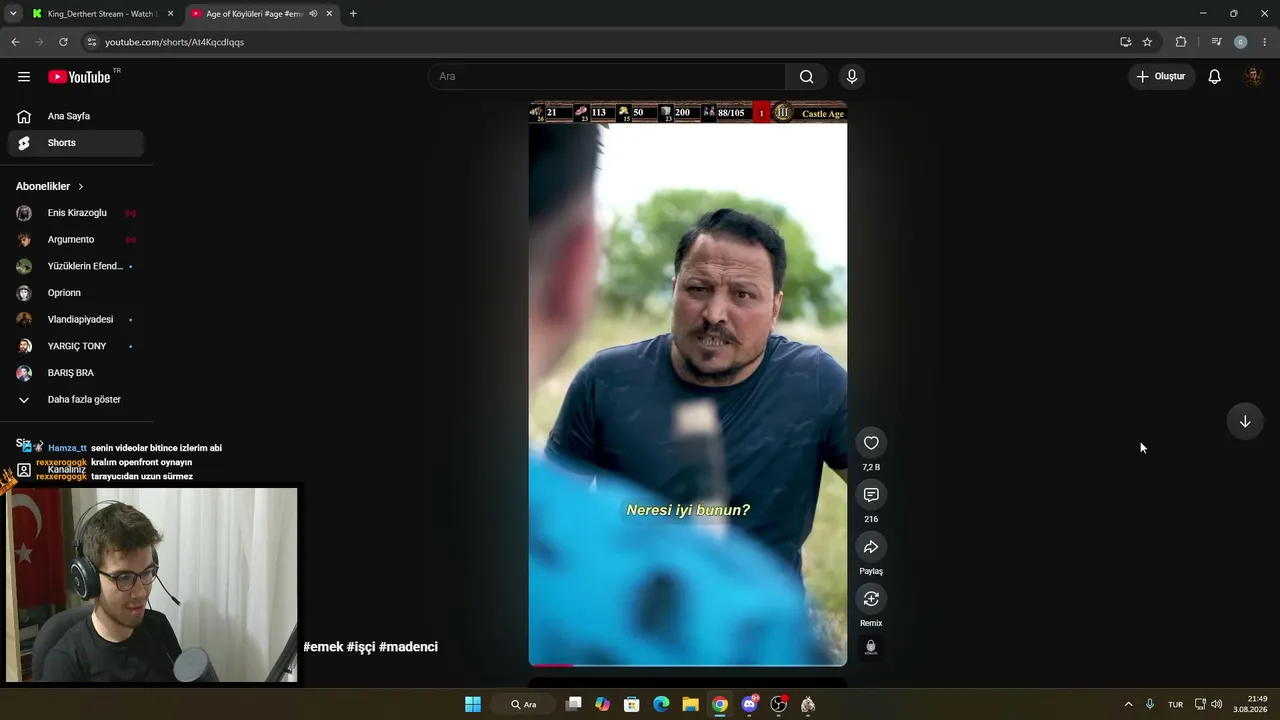Screen dimensions: 1280x720
Task: Open File Explorer from the taskbar
Action: click(690, 705)
